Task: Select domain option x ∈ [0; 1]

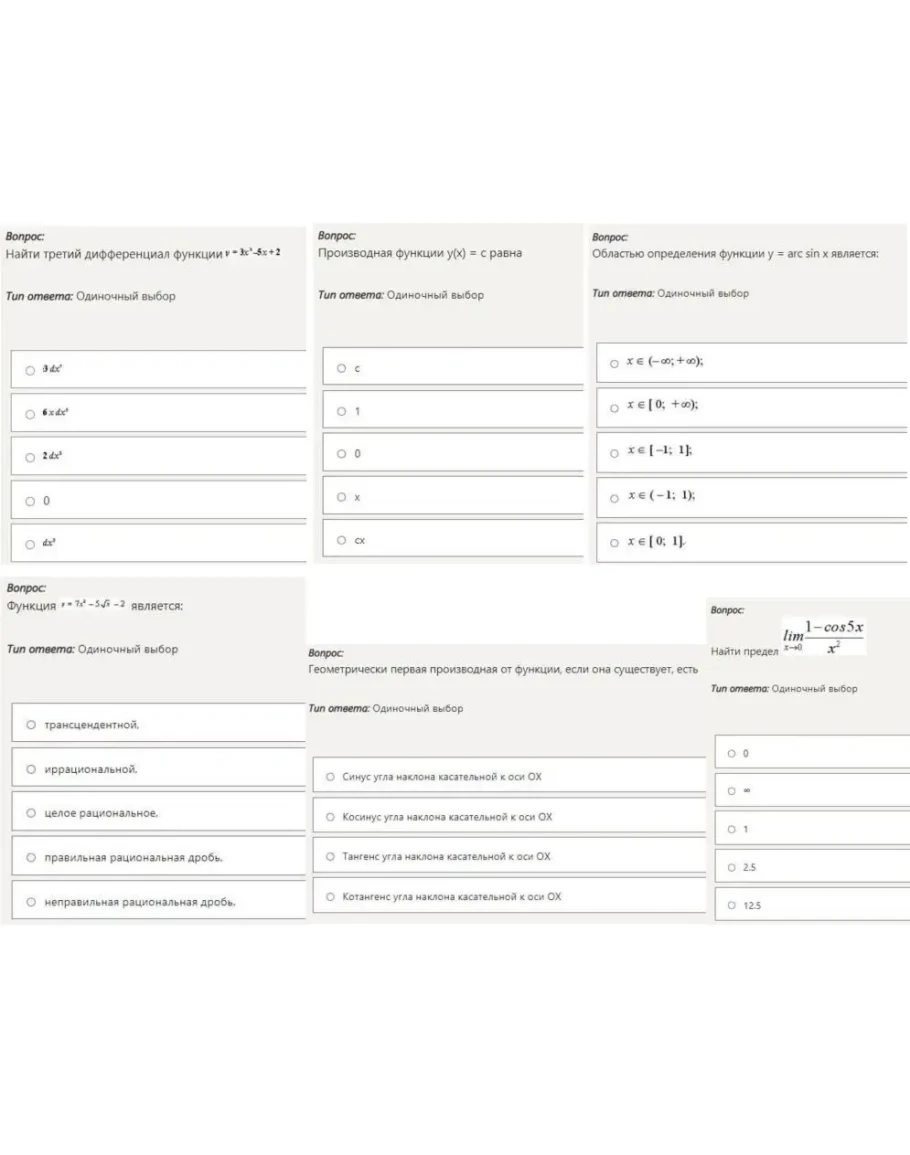Action: (x=614, y=542)
